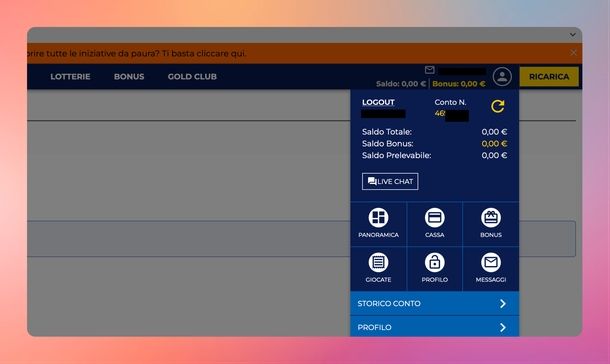Open the Bonus navigation menu item
This screenshot has height=364, width=610.
click(x=129, y=77)
